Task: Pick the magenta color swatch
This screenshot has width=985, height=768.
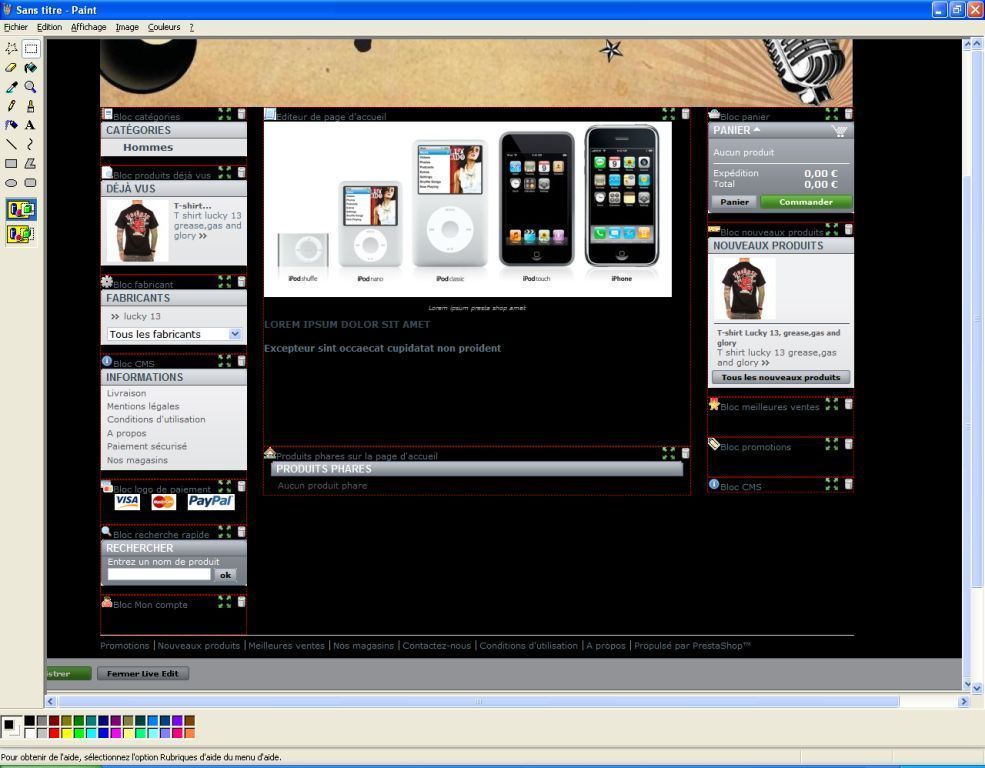Action: click(x=116, y=733)
